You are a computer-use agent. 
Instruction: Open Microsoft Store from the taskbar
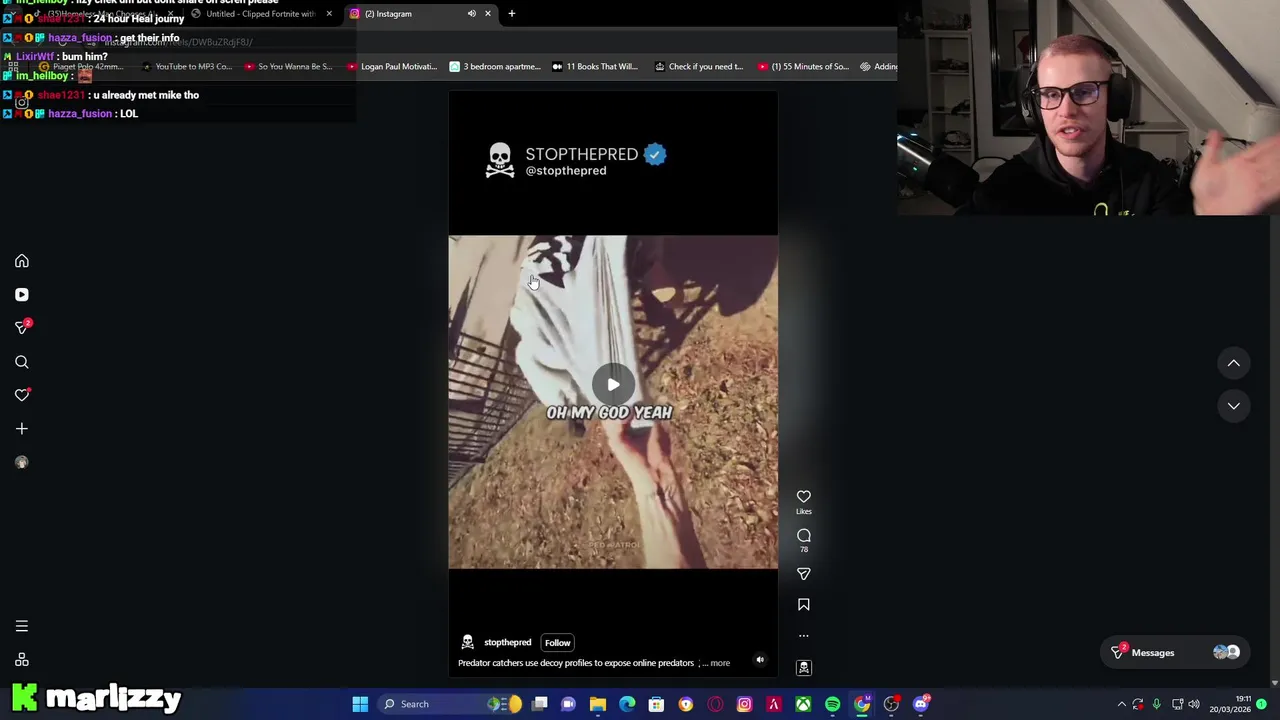click(656, 704)
